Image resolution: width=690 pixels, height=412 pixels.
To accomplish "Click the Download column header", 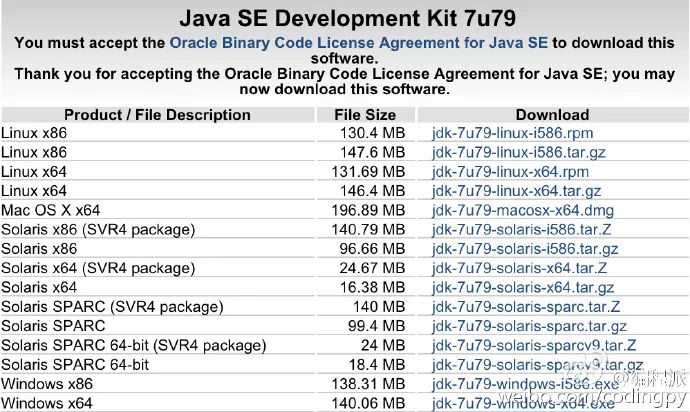I will pos(552,115).
